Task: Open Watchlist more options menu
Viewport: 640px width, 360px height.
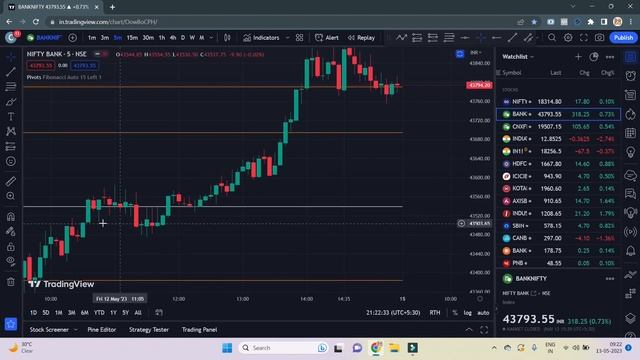Action: [x=609, y=57]
